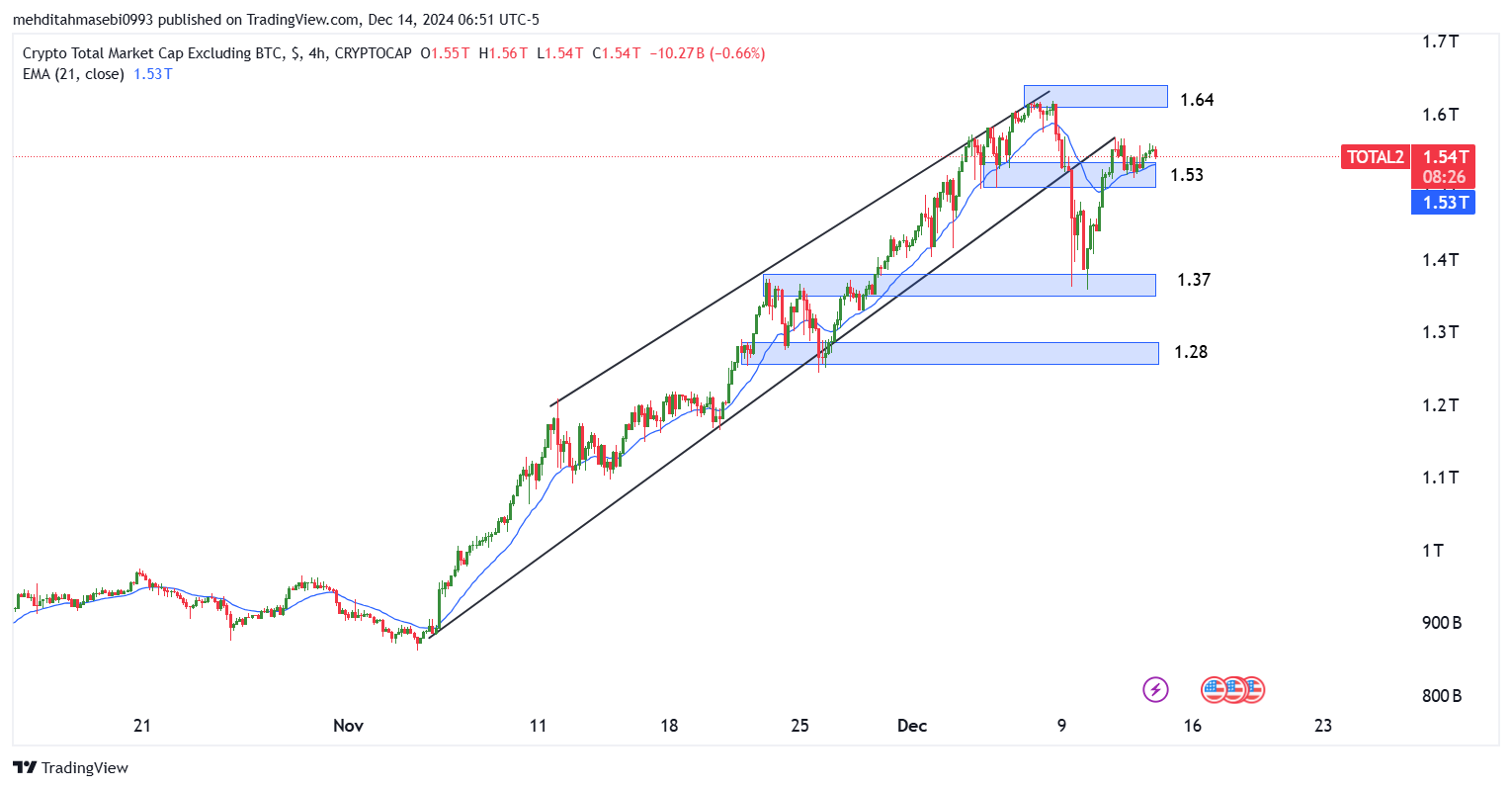Click the open value O1.55T
This screenshot has height=789, width=1512.
pos(445,53)
